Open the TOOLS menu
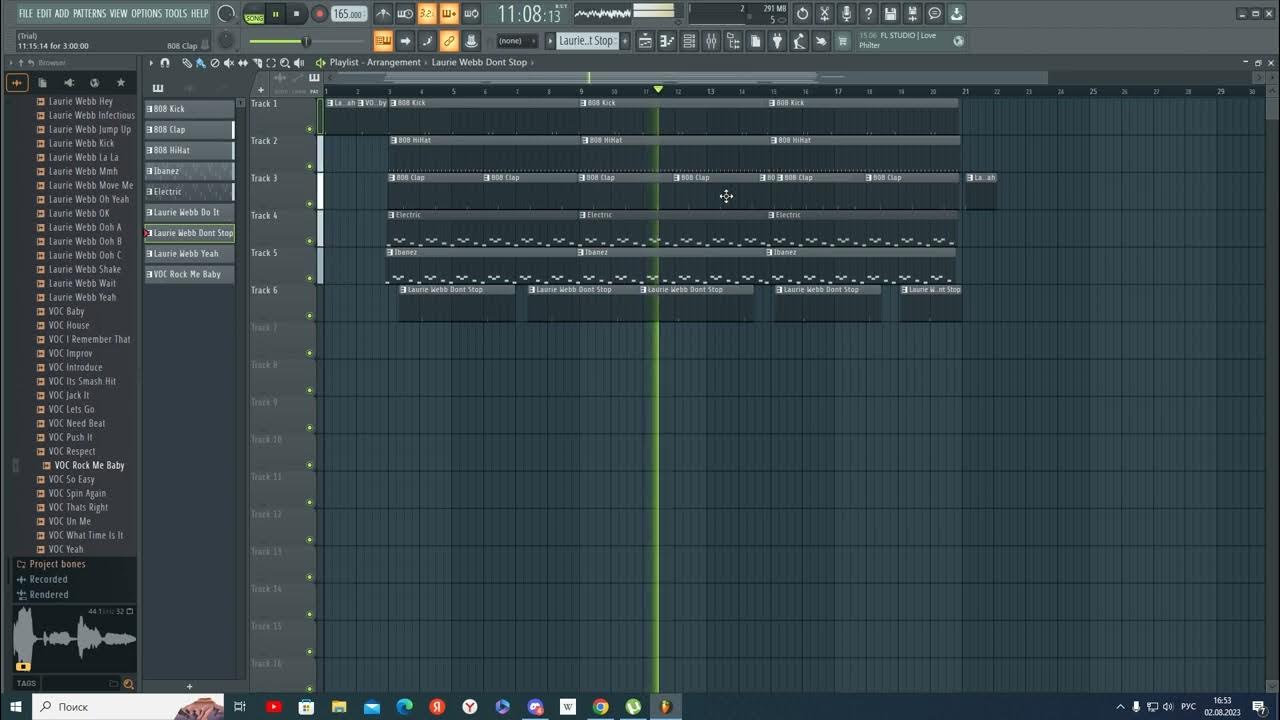The width and height of the screenshot is (1280, 720). point(176,13)
